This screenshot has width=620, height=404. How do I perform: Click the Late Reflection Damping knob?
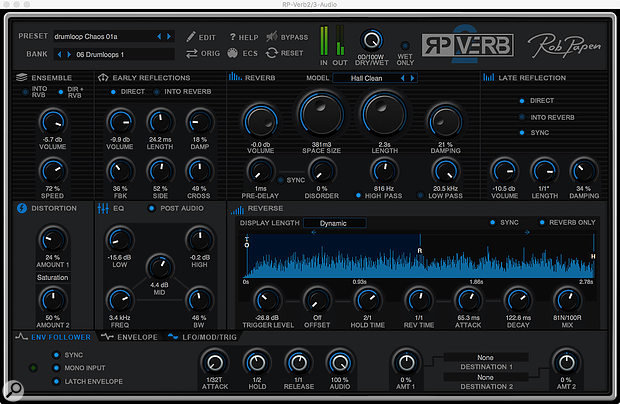583,171
